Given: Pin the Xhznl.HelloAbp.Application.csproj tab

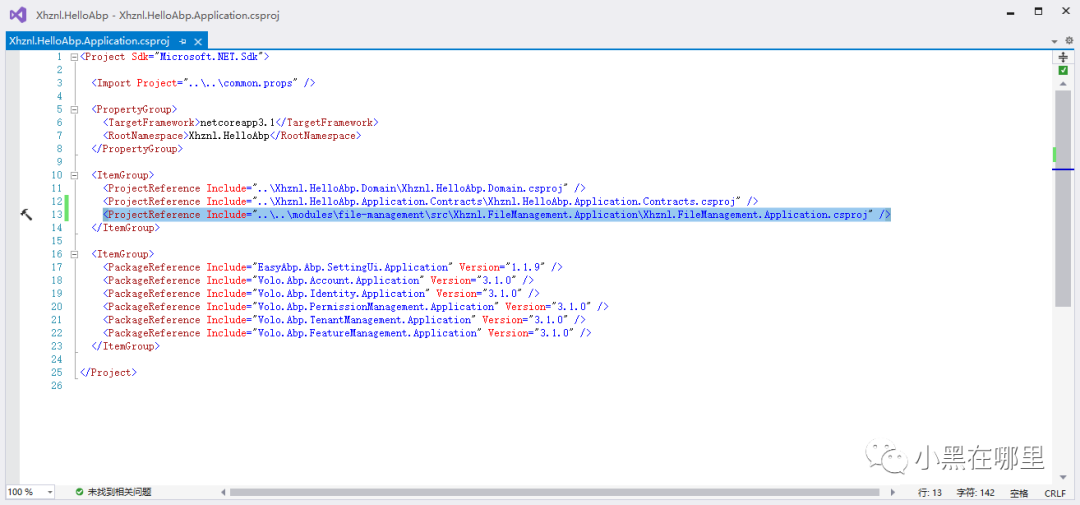Looking at the screenshot, I should pyautogui.click(x=183, y=41).
